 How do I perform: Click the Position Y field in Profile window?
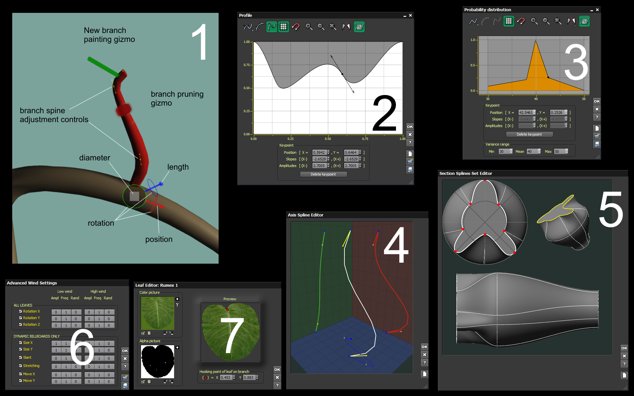(x=352, y=152)
